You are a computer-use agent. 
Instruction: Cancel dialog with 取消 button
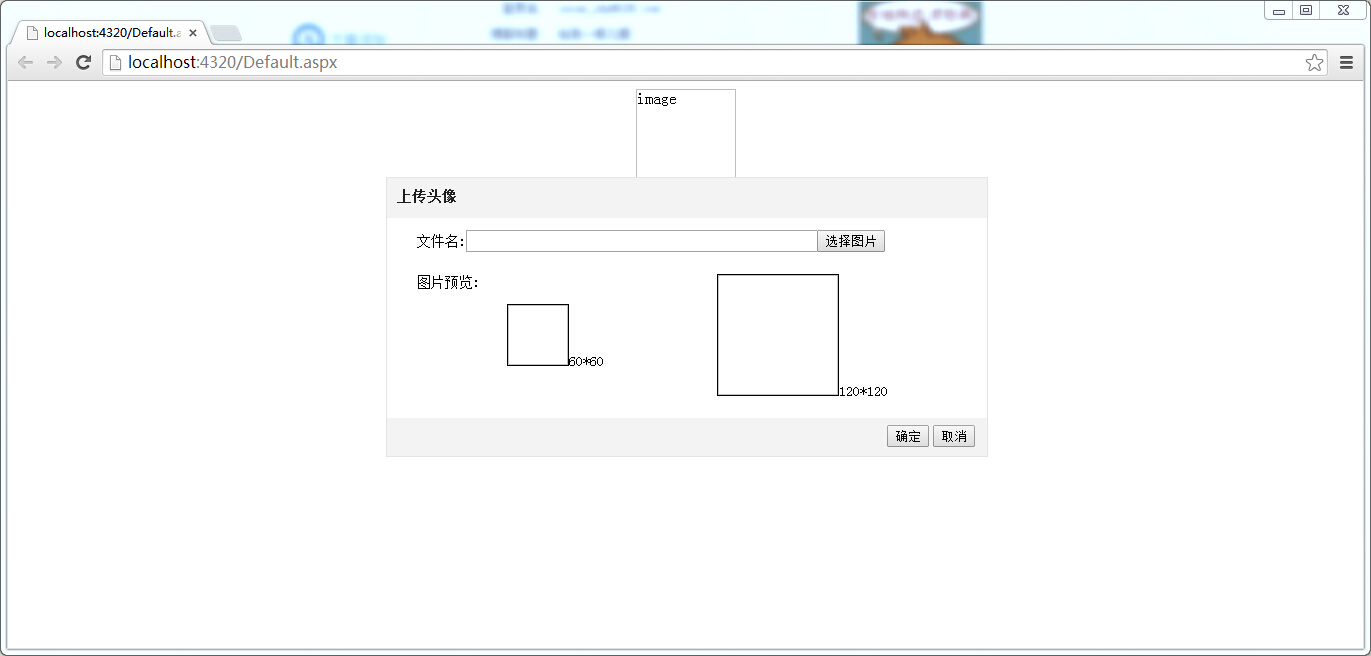(x=954, y=436)
